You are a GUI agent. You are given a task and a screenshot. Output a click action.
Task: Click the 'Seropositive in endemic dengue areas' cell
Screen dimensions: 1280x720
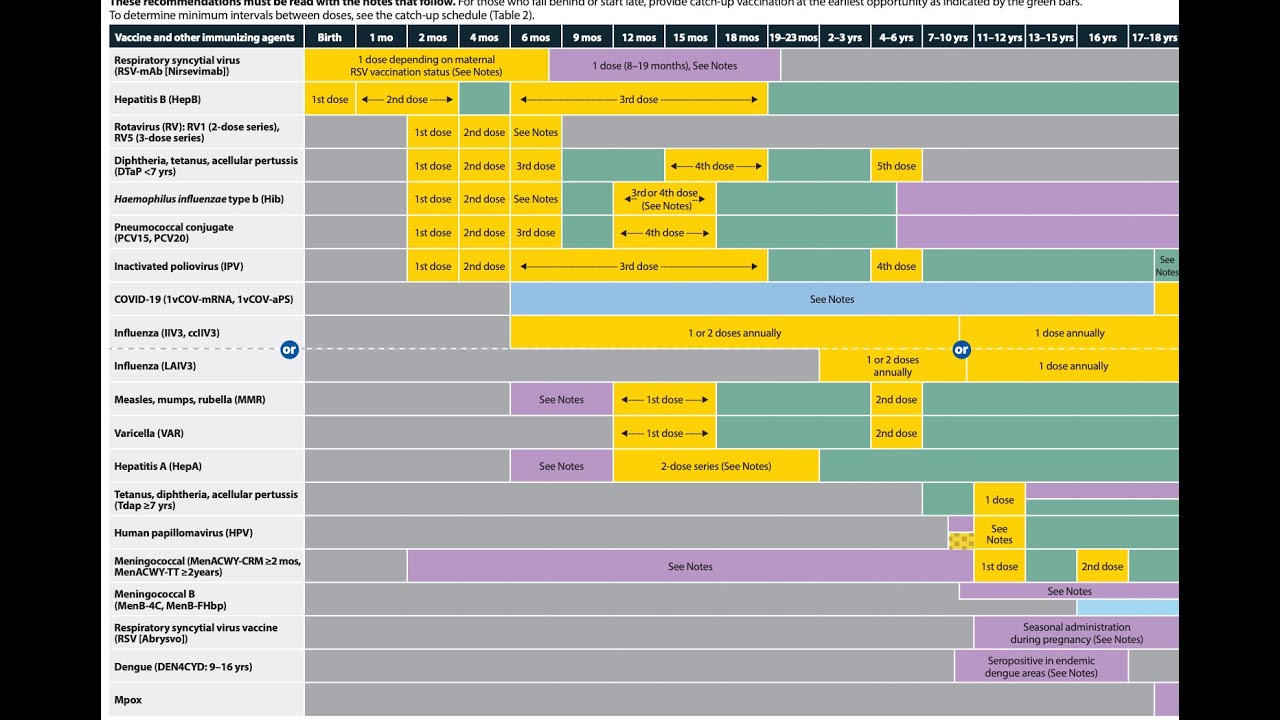tap(1041, 666)
